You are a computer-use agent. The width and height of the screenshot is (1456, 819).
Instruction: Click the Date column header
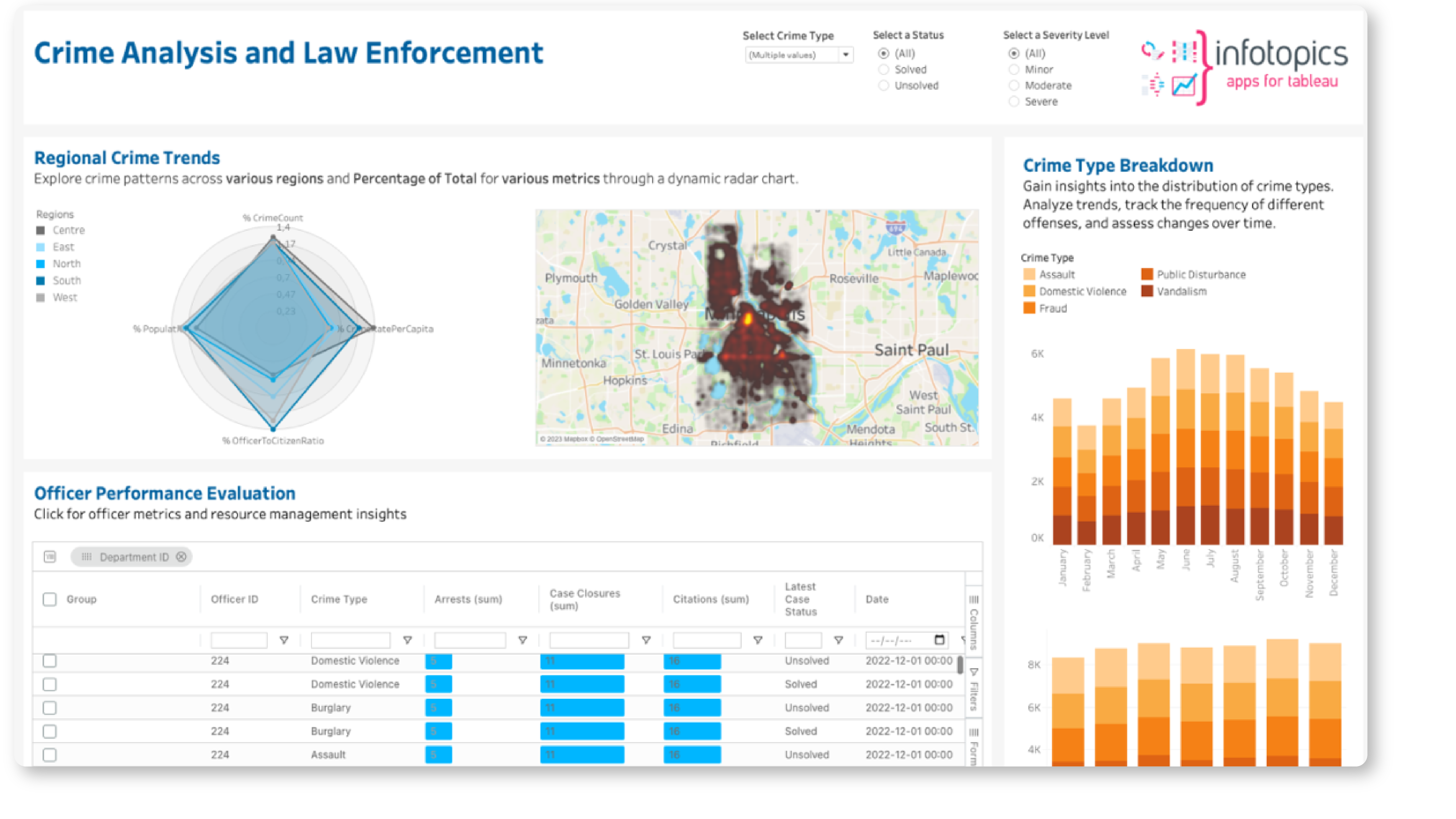tap(877, 599)
